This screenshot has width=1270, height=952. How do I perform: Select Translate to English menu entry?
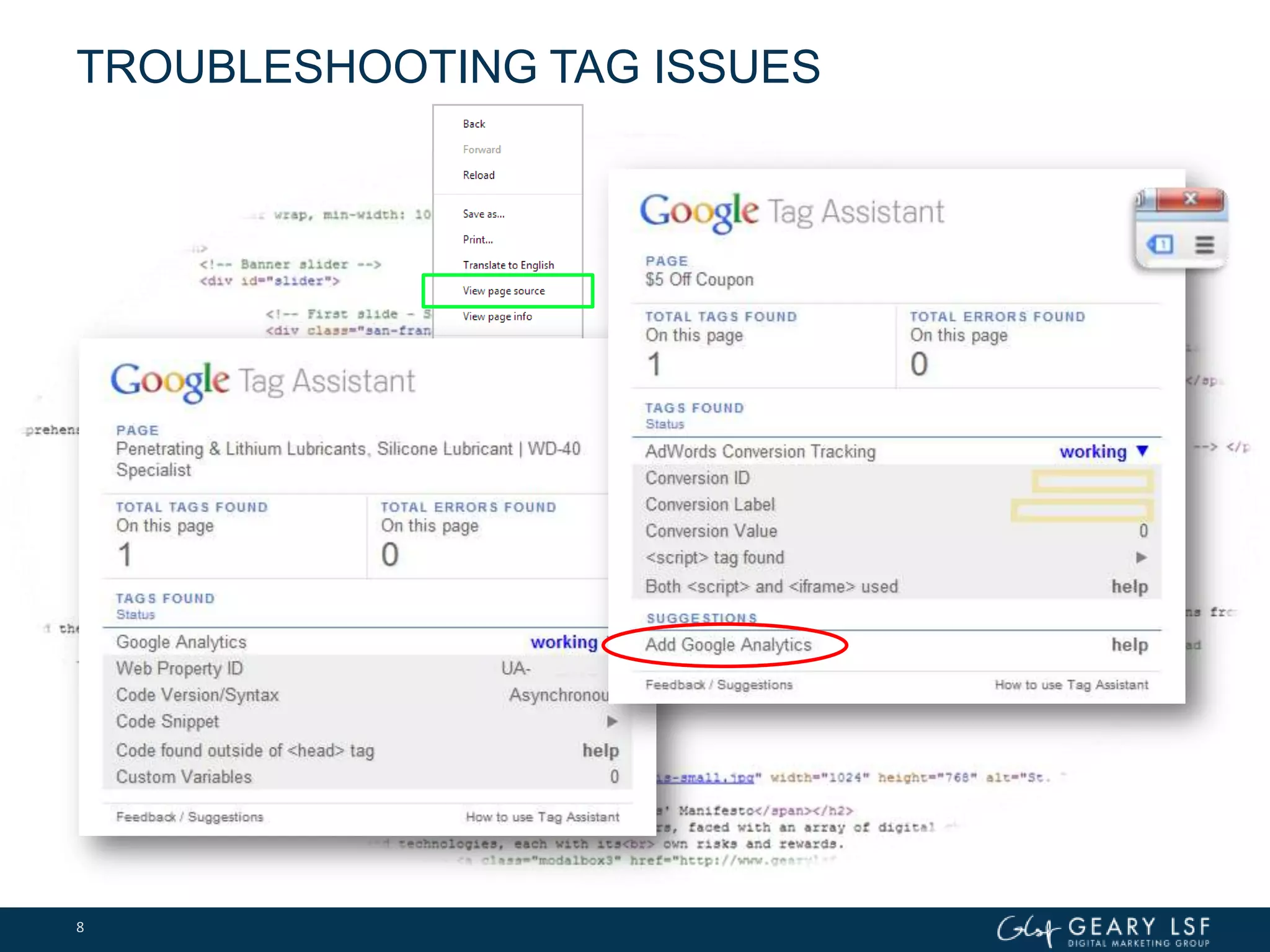coord(508,265)
